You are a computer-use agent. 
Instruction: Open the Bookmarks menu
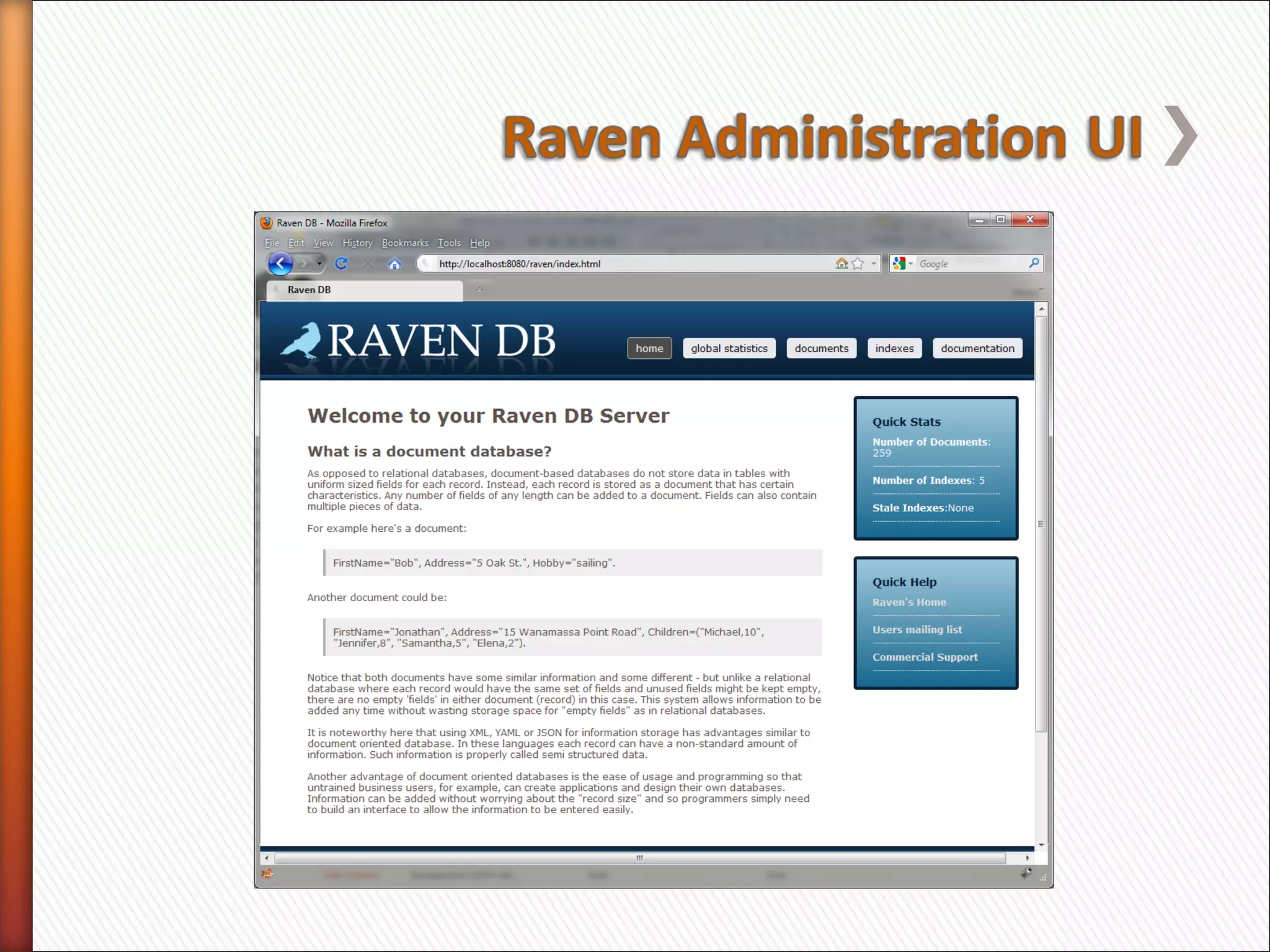(x=405, y=243)
